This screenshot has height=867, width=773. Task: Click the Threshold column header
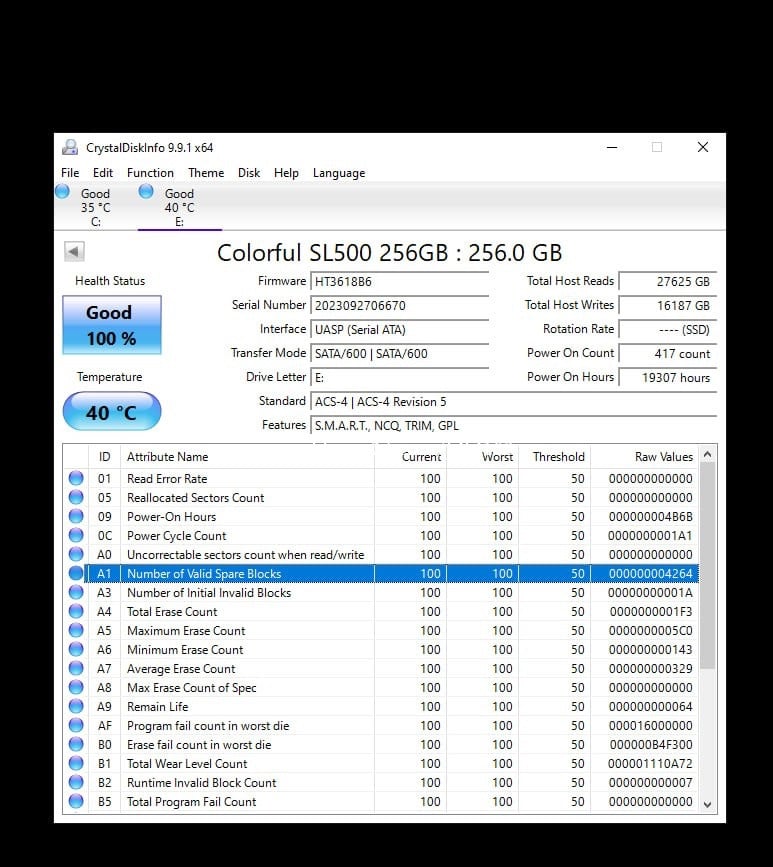(555, 457)
